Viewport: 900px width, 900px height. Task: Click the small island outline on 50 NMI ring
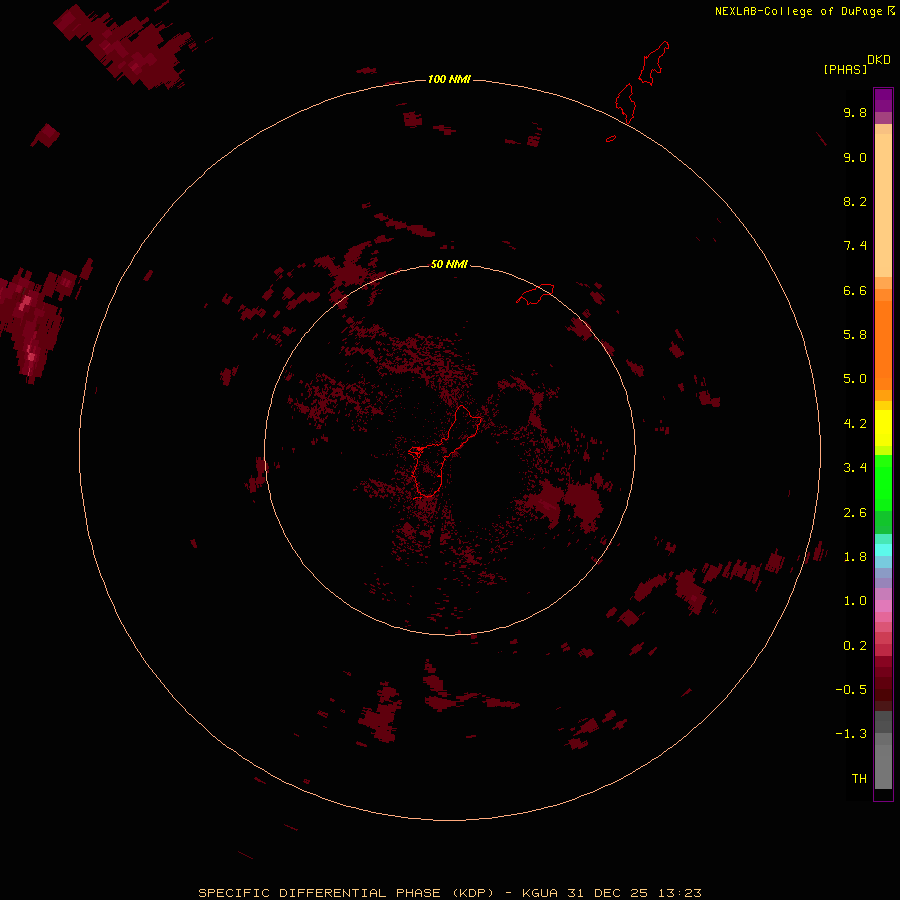tap(535, 293)
